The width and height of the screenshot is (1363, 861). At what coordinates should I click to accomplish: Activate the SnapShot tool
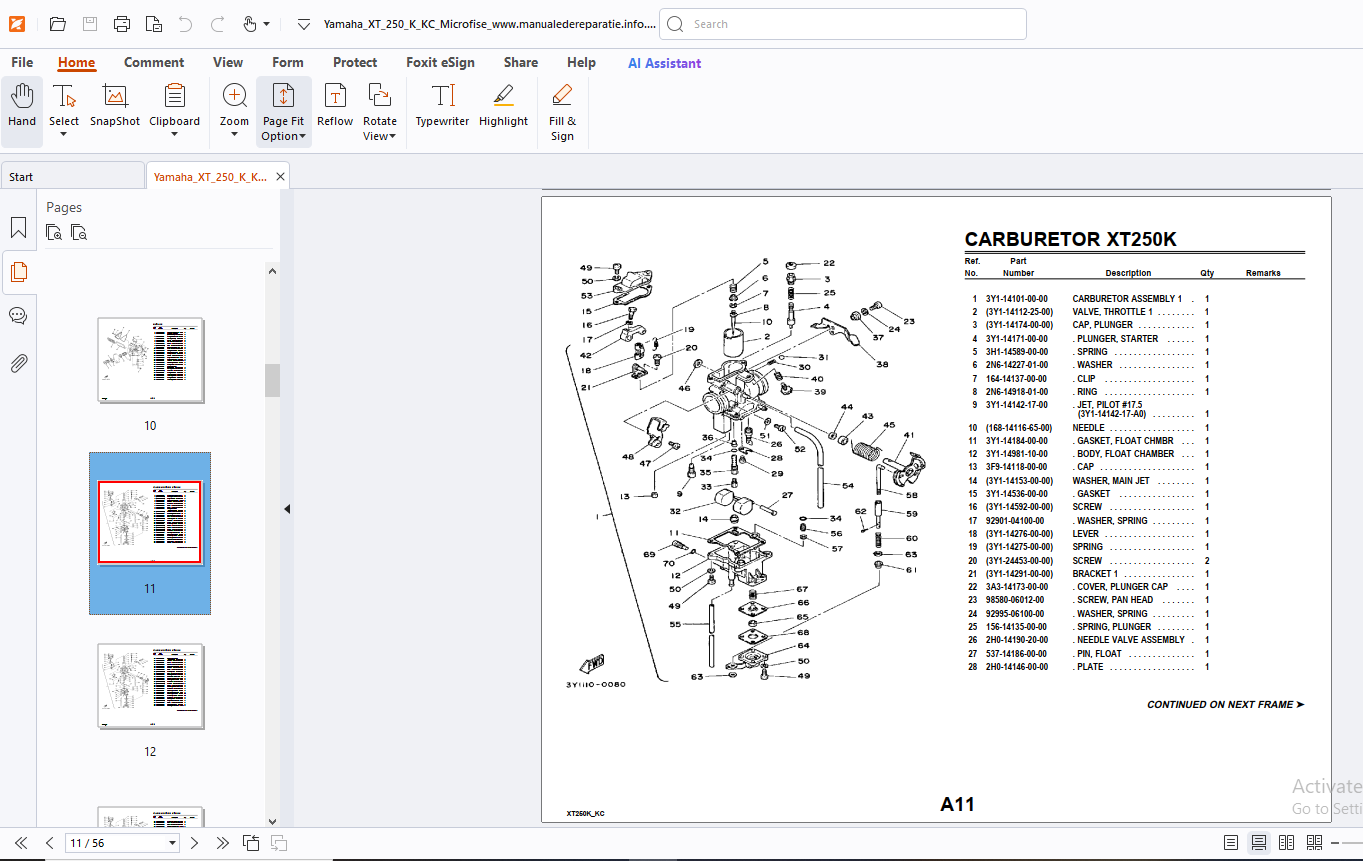click(x=115, y=106)
